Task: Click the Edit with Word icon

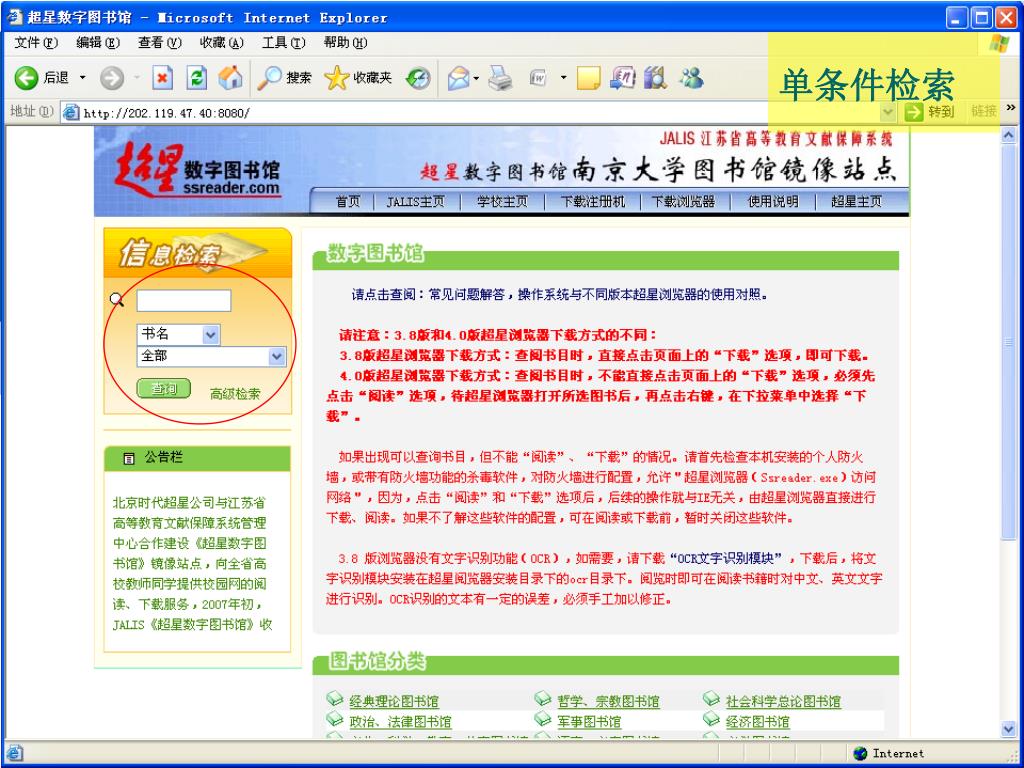Action: pos(538,78)
